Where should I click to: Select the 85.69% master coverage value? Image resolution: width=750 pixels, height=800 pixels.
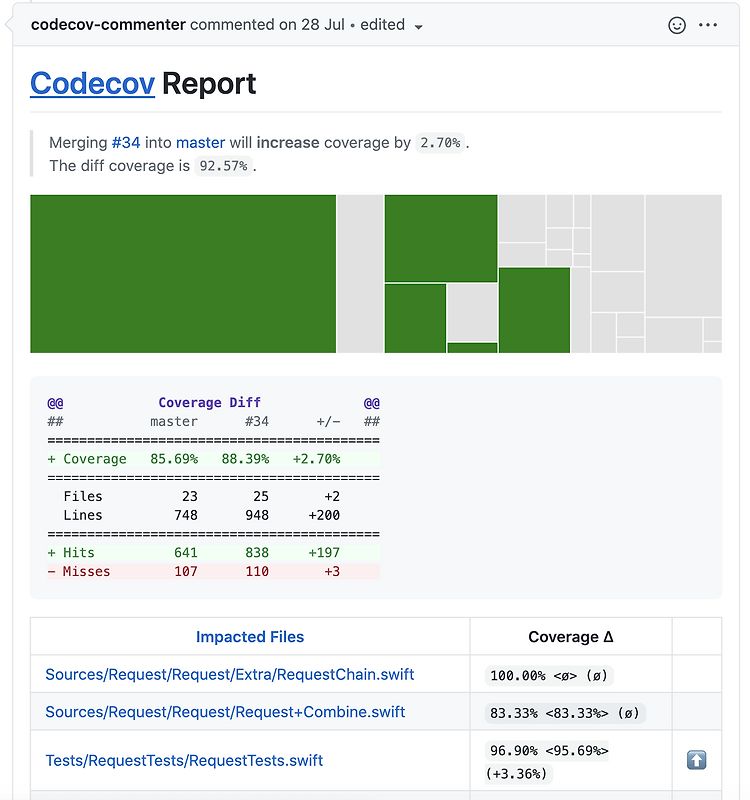(174, 459)
